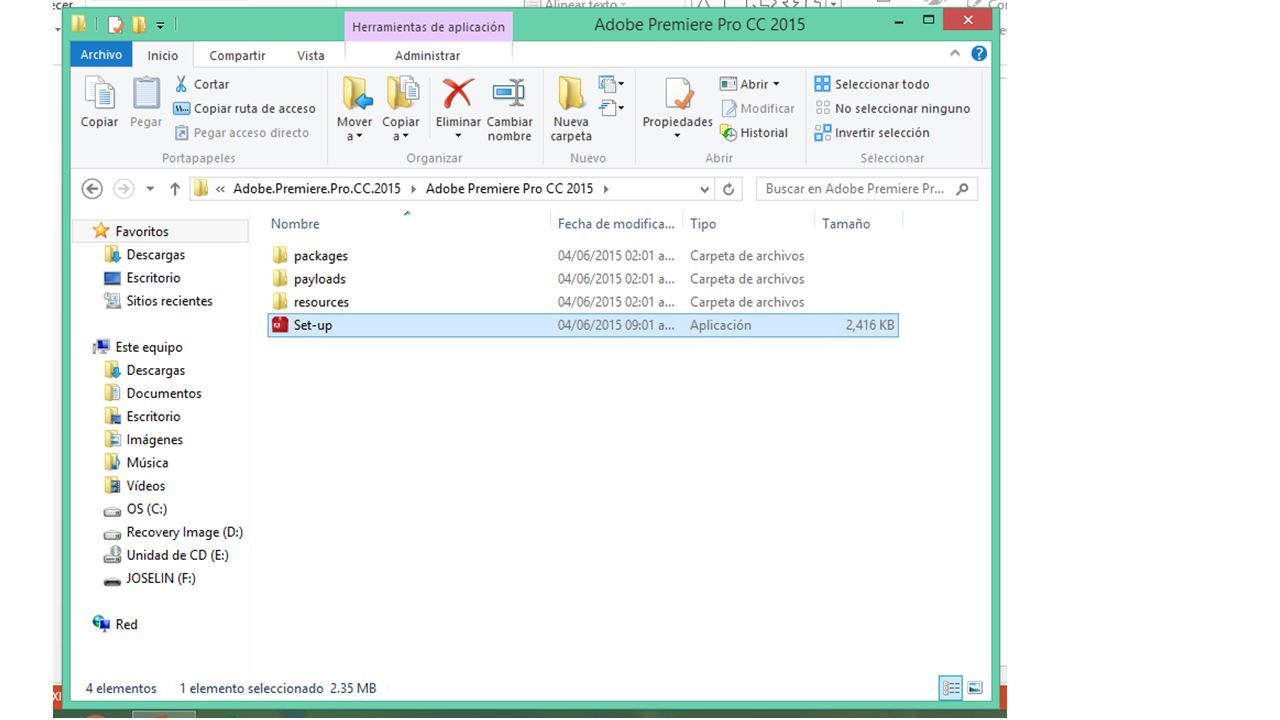Click Pegar acceso directo
Image resolution: width=1280 pixels, height=720 pixels.
click(x=242, y=132)
